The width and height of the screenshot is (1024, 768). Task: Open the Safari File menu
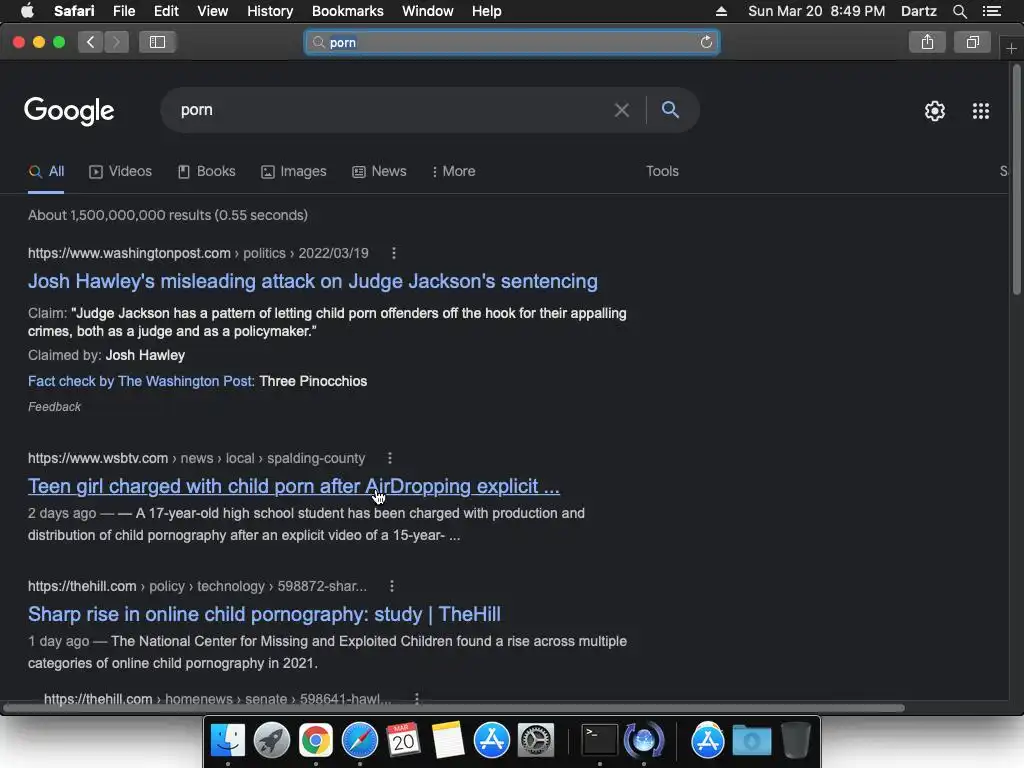pos(123,11)
